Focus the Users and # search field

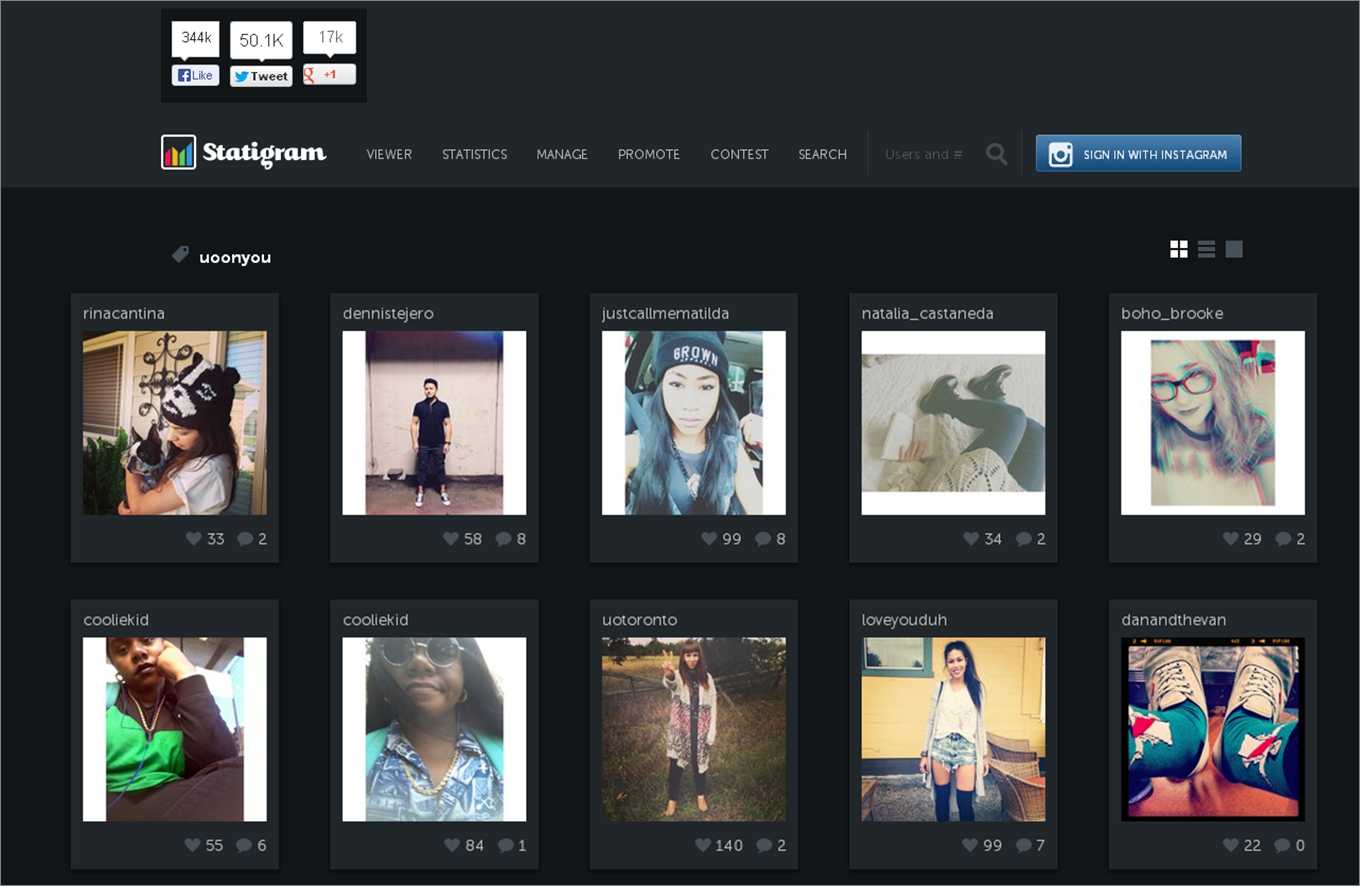click(925, 154)
